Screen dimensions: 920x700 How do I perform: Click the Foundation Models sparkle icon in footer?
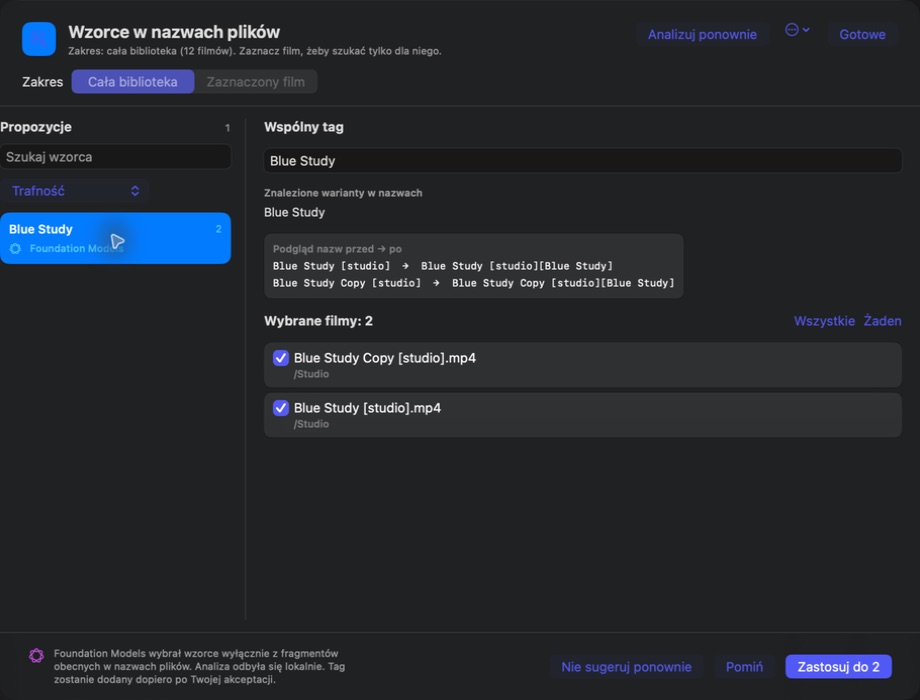point(36,655)
